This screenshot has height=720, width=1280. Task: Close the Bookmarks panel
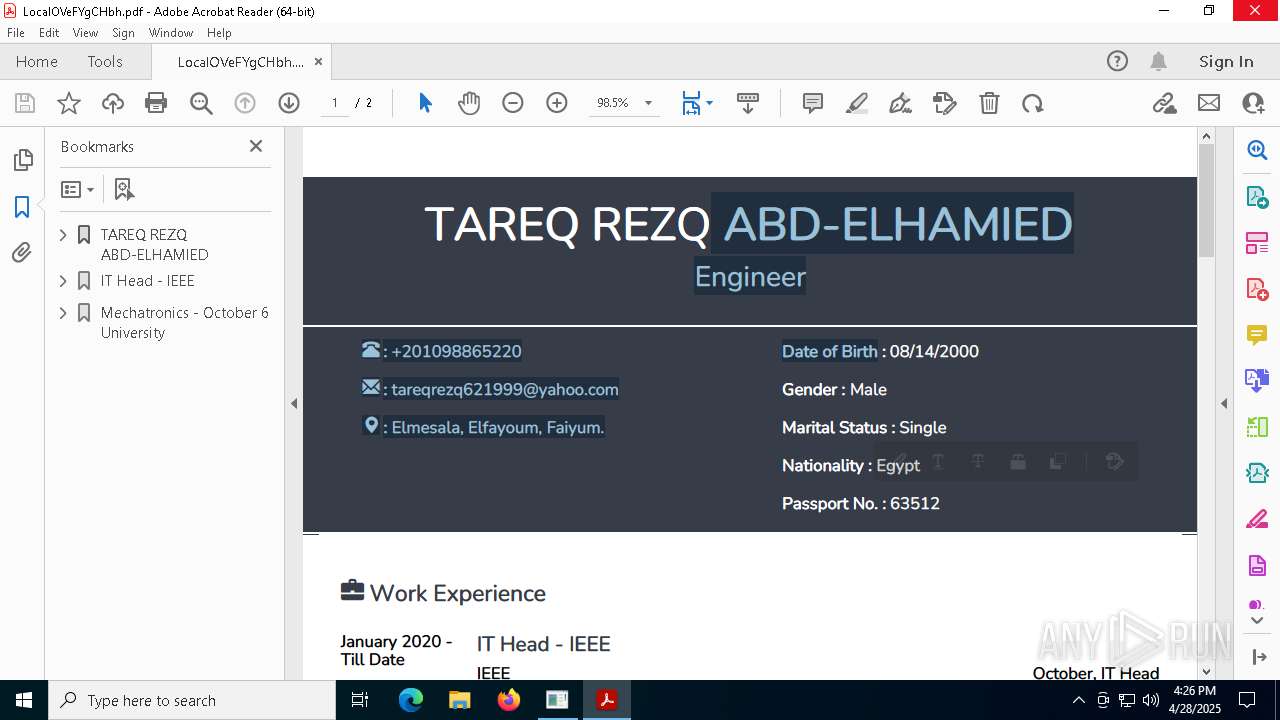[x=256, y=146]
